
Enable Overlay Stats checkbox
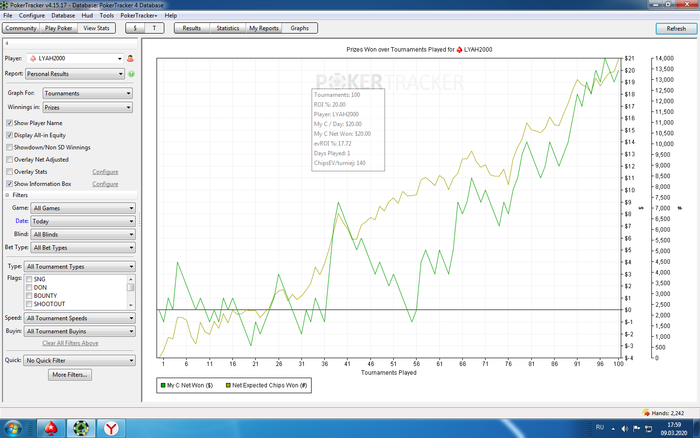click(x=9, y=171)
